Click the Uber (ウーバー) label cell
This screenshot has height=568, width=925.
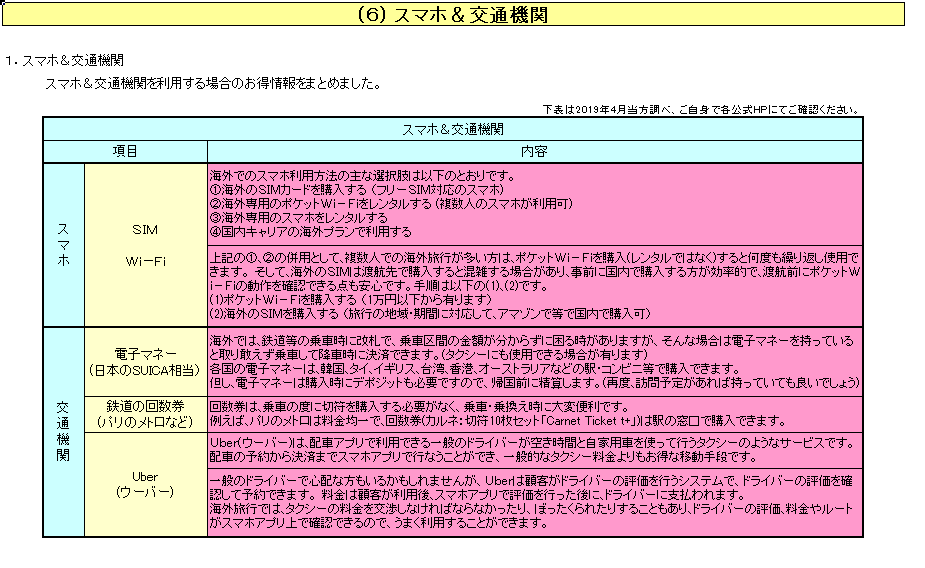click(145, 484)
